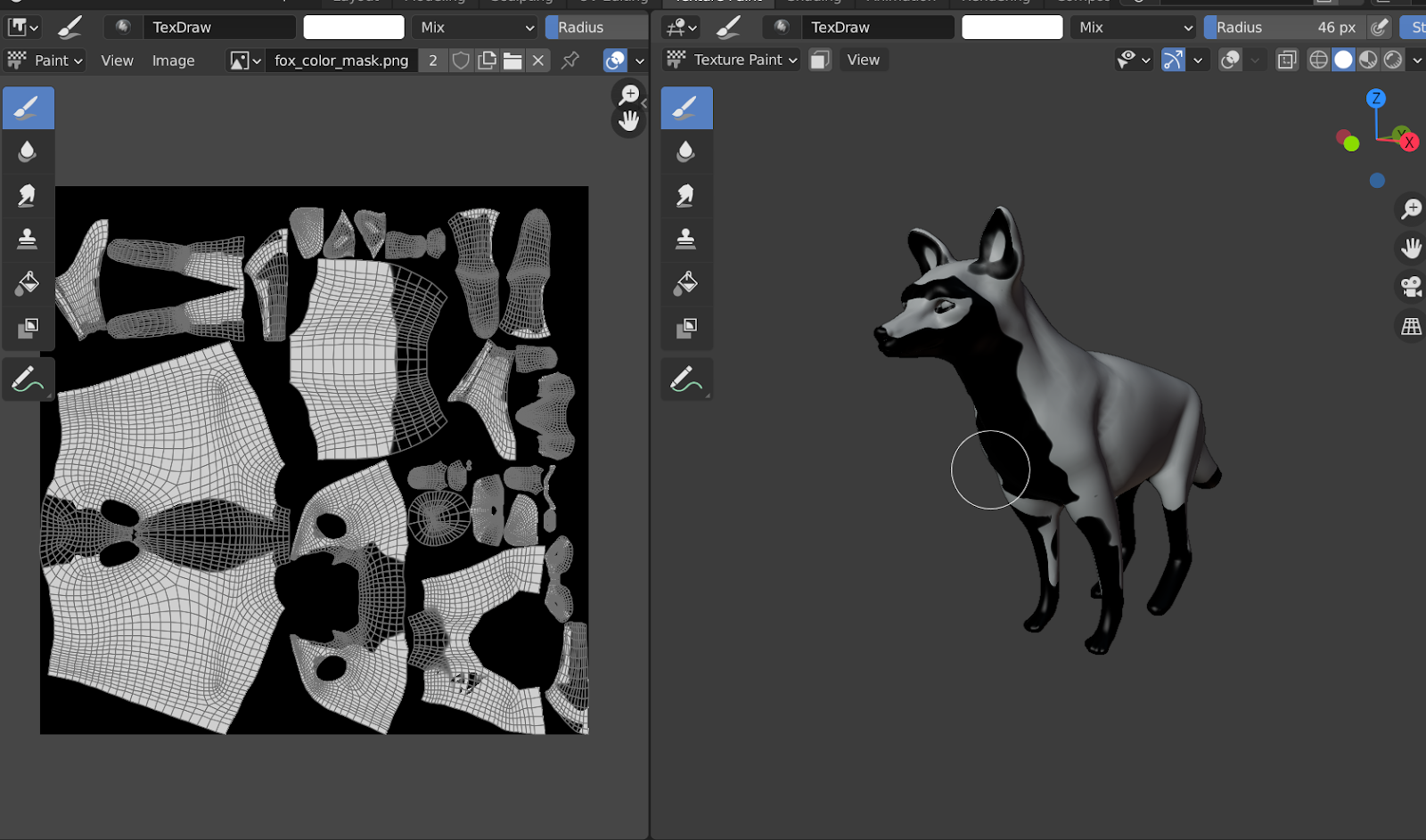Open white color swatch in image editor
The width and height of the screenshot is (1426, 840).
tap(354, 28)
